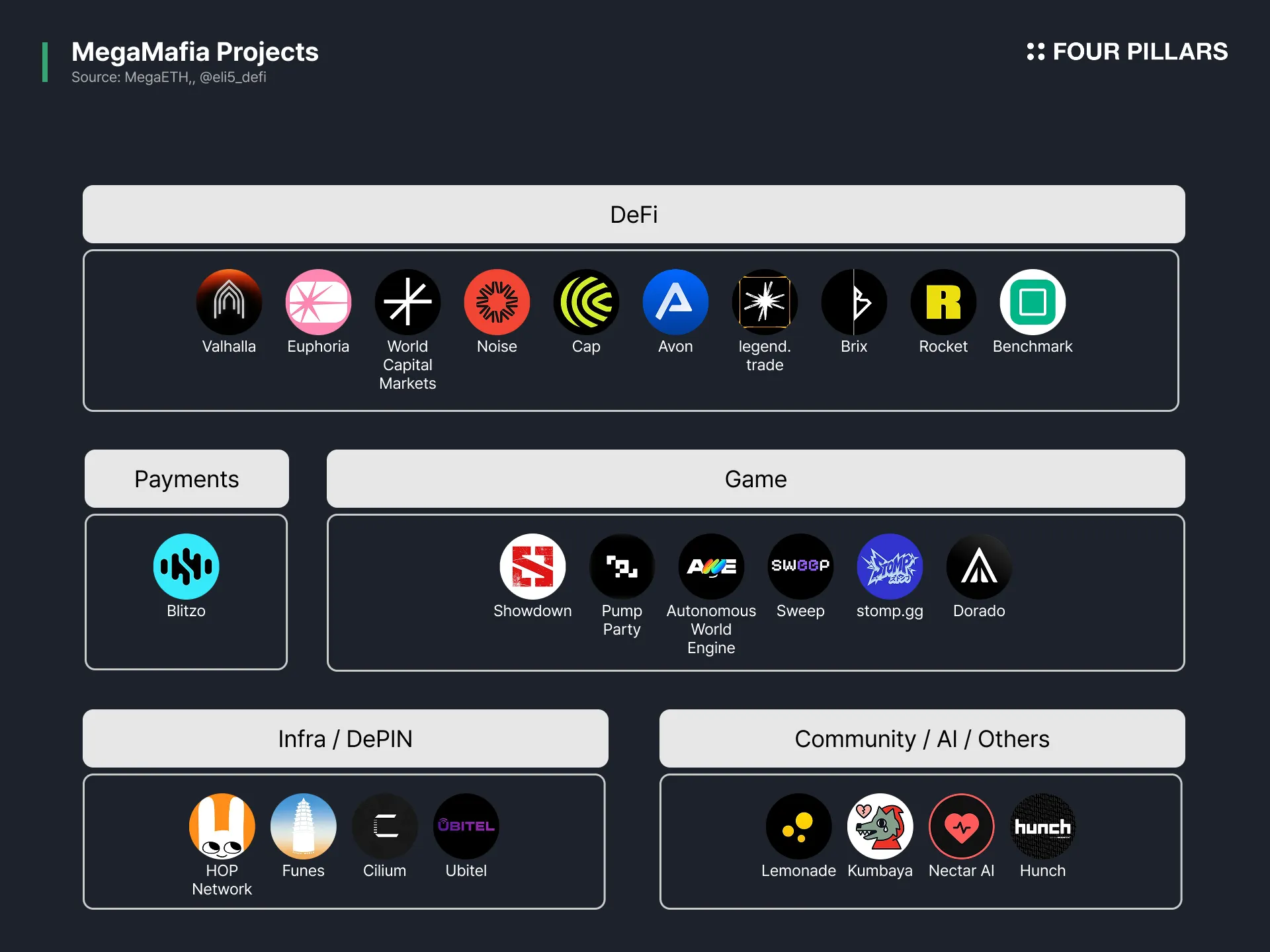This screenshot has width=1270, height=952.
Task: Select the DeFi category header
Action: tap(634, 214)
